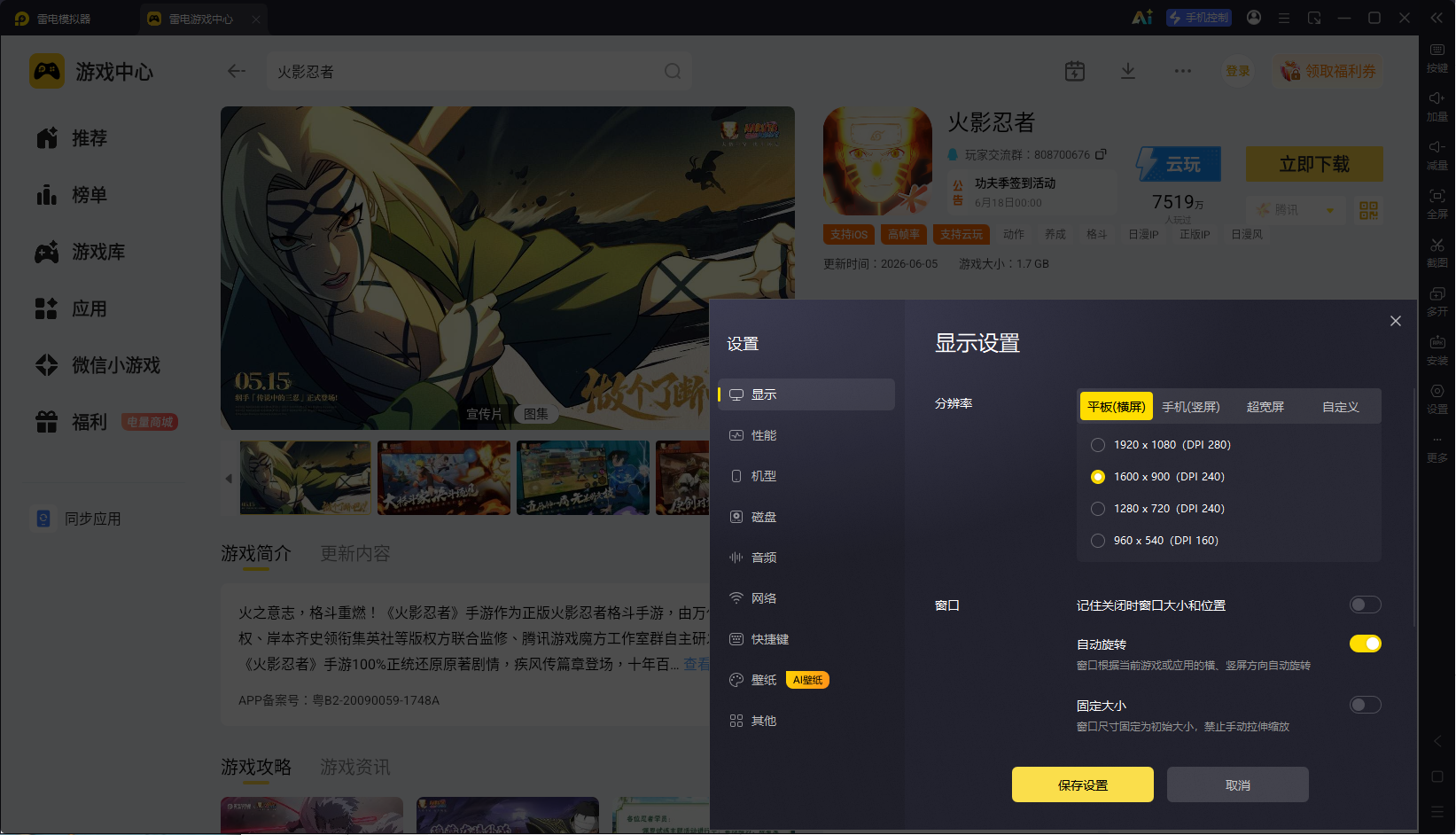The width and height of the screenshot is (1456, 835).
Task: Open the three-dot more options icon
Action: (1183, 71)
